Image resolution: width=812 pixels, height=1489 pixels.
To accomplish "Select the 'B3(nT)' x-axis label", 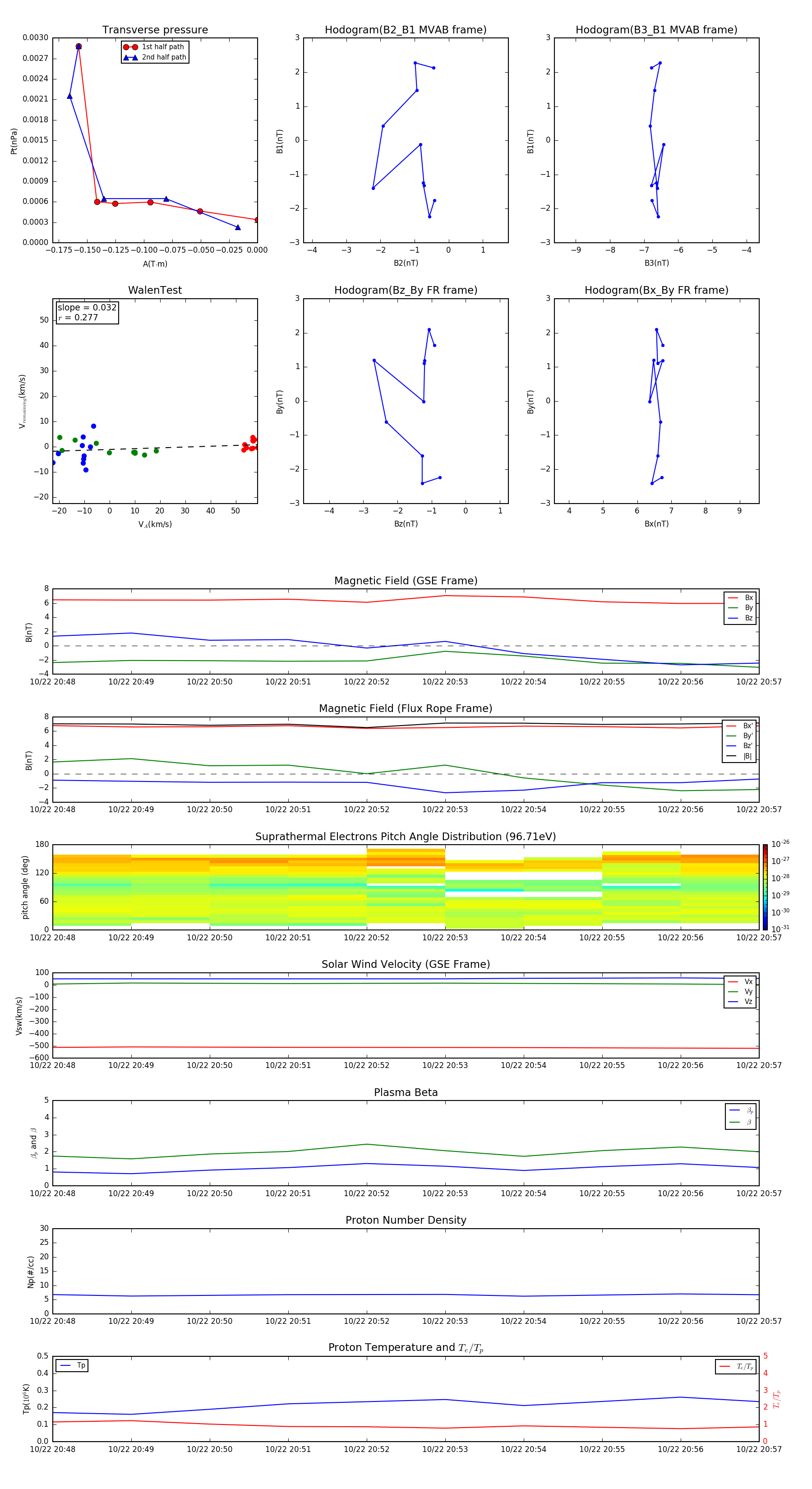I will 656,263.
